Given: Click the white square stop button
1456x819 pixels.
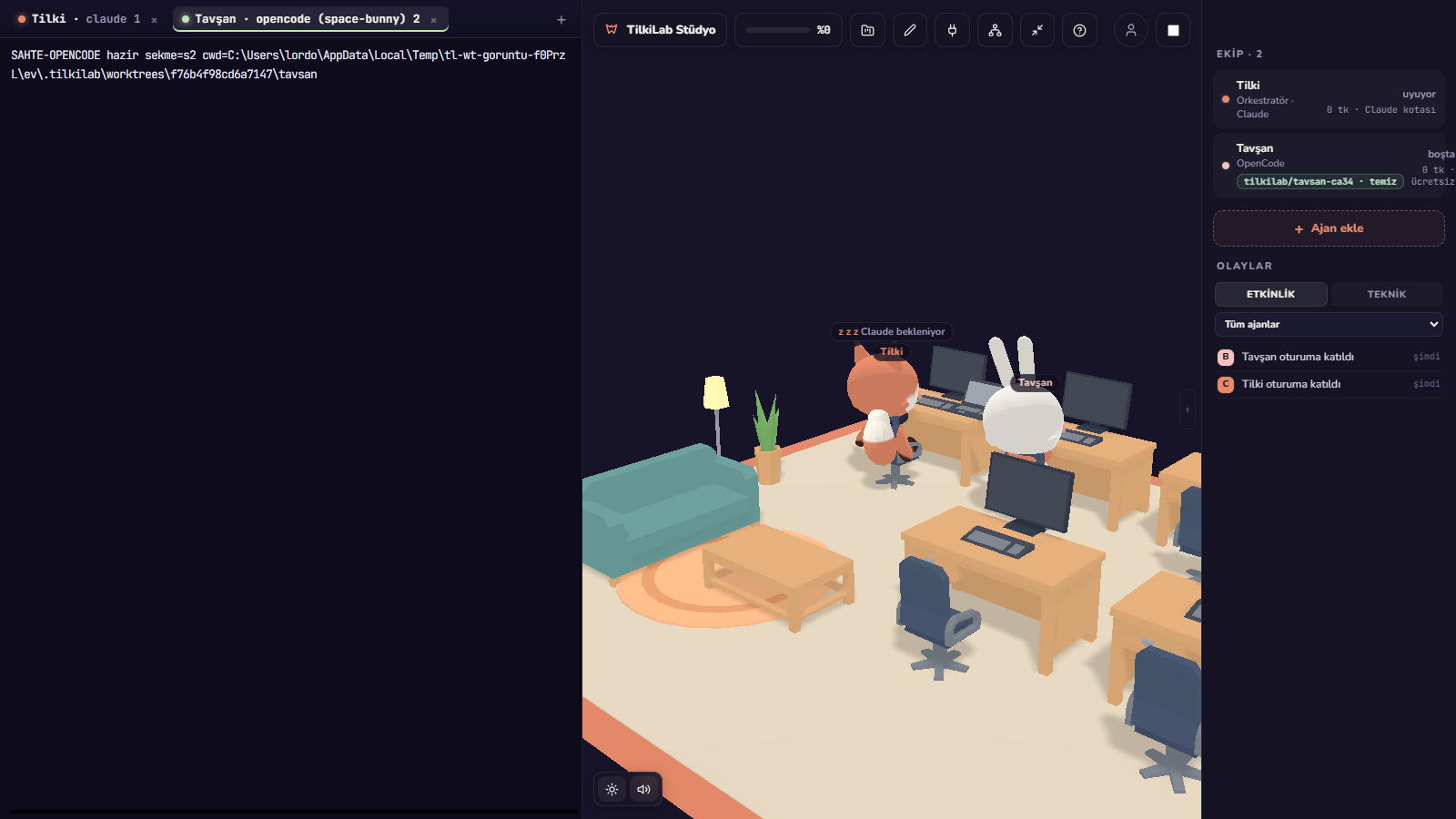Looking at the screenshot, I should 1173,30.
